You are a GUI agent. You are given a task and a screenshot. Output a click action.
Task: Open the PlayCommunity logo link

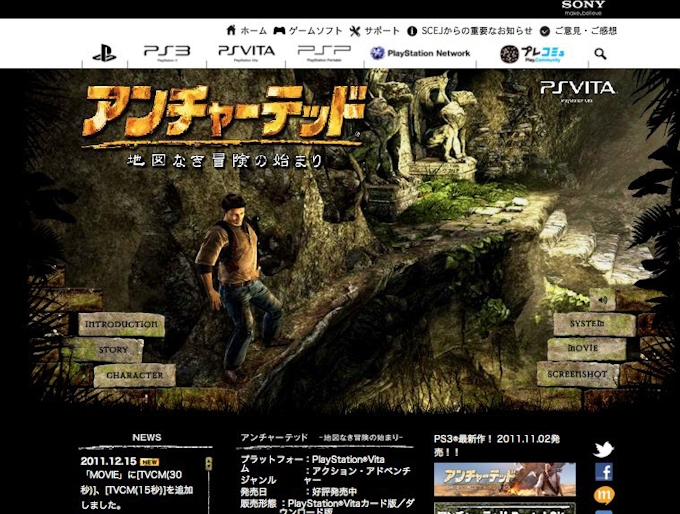(x=531, y=54)
